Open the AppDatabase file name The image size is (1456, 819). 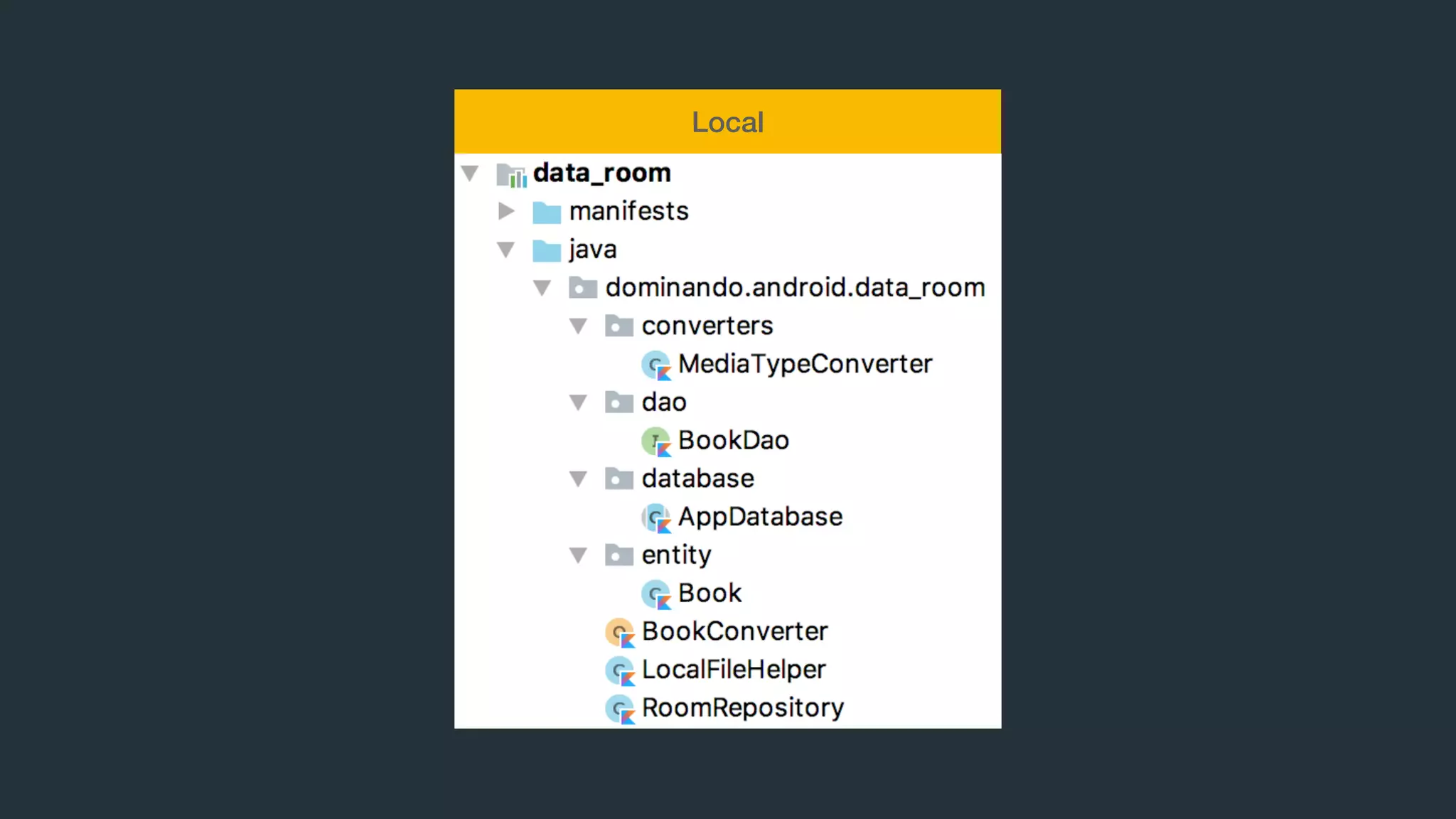click(760, 517)
